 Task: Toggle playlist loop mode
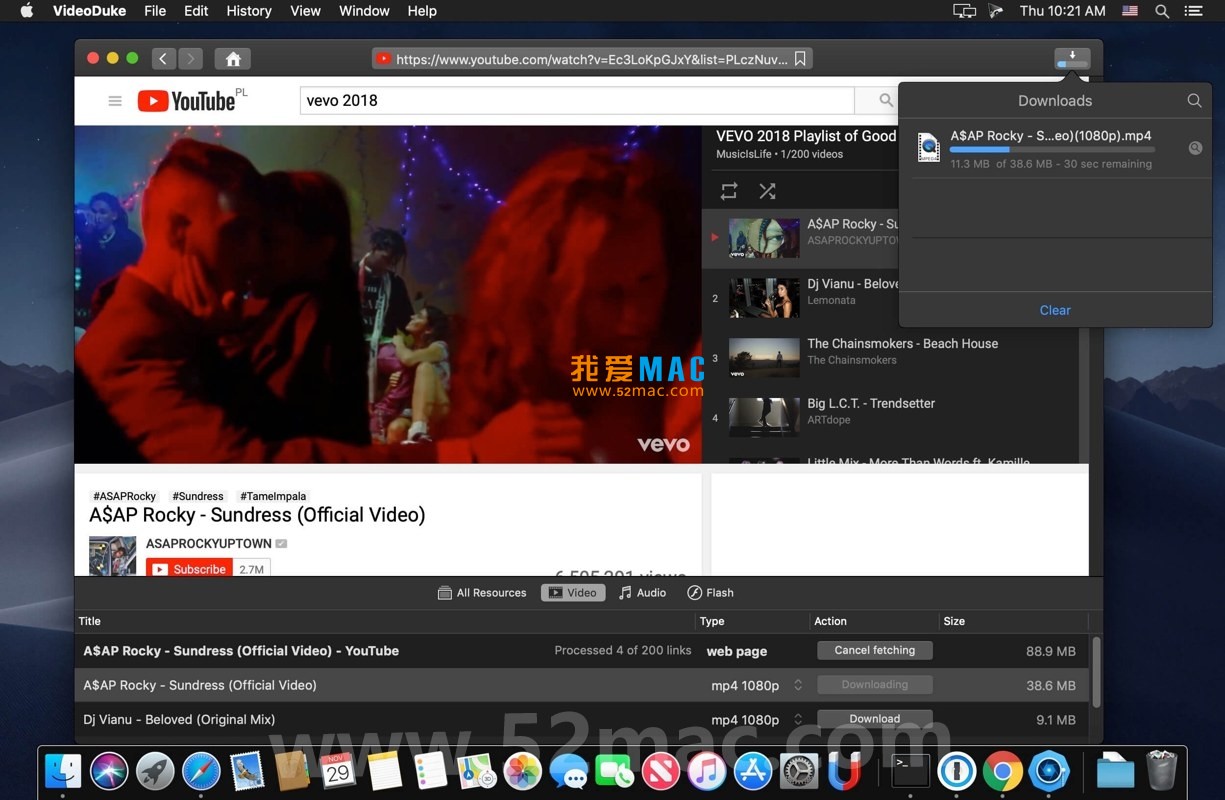[x=729, y=191]
